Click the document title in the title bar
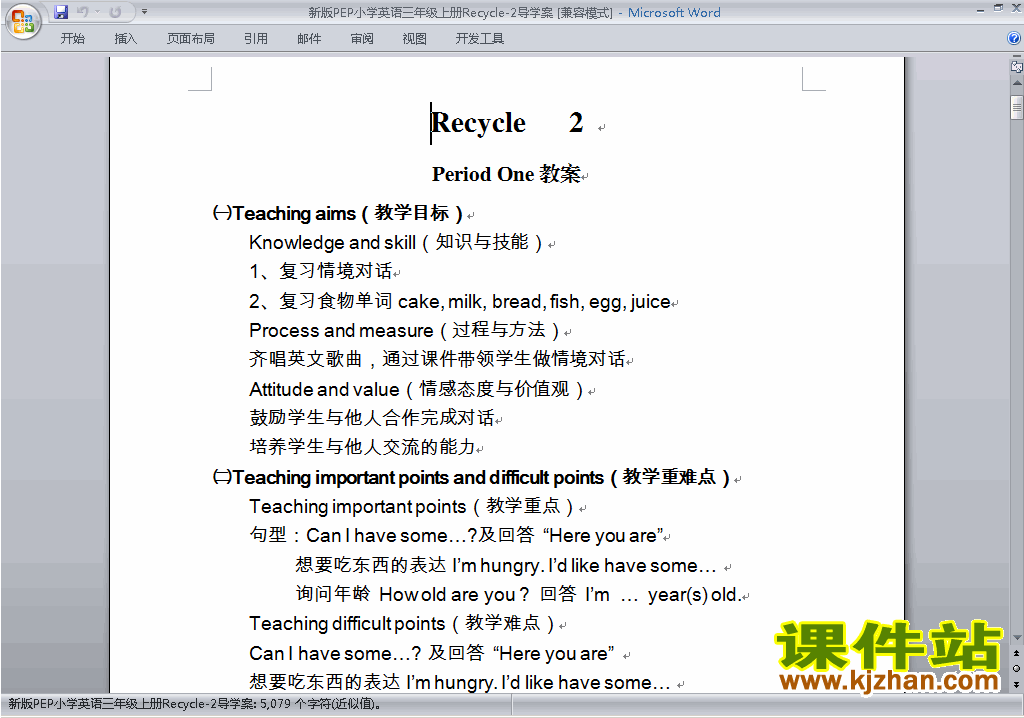1024x718 pixels. (x=514, y=12)
